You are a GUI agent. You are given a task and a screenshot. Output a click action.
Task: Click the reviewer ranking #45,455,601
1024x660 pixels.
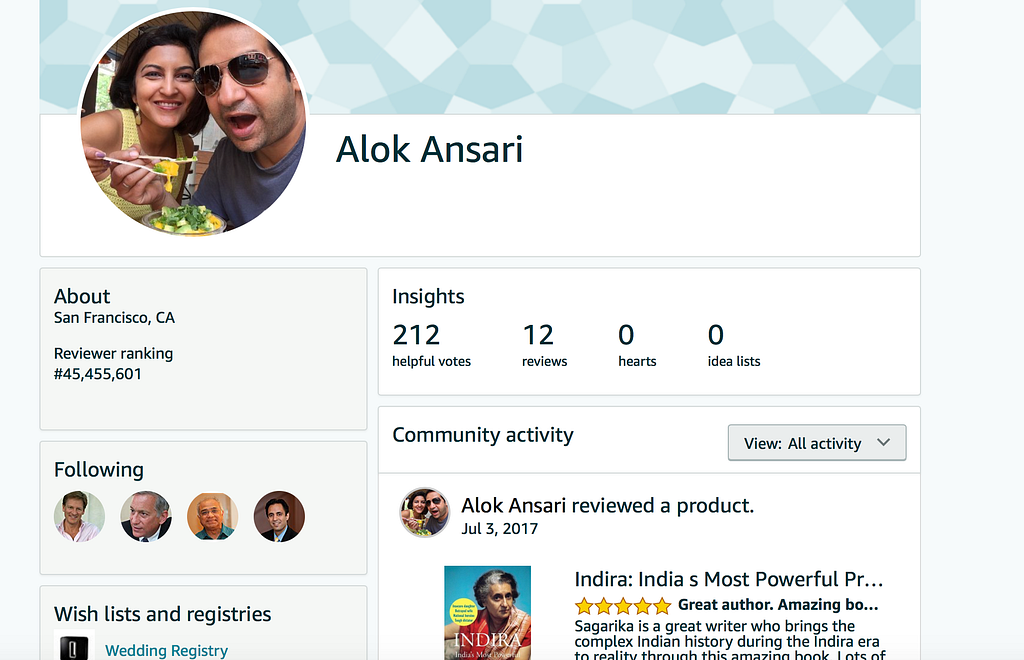98,374
